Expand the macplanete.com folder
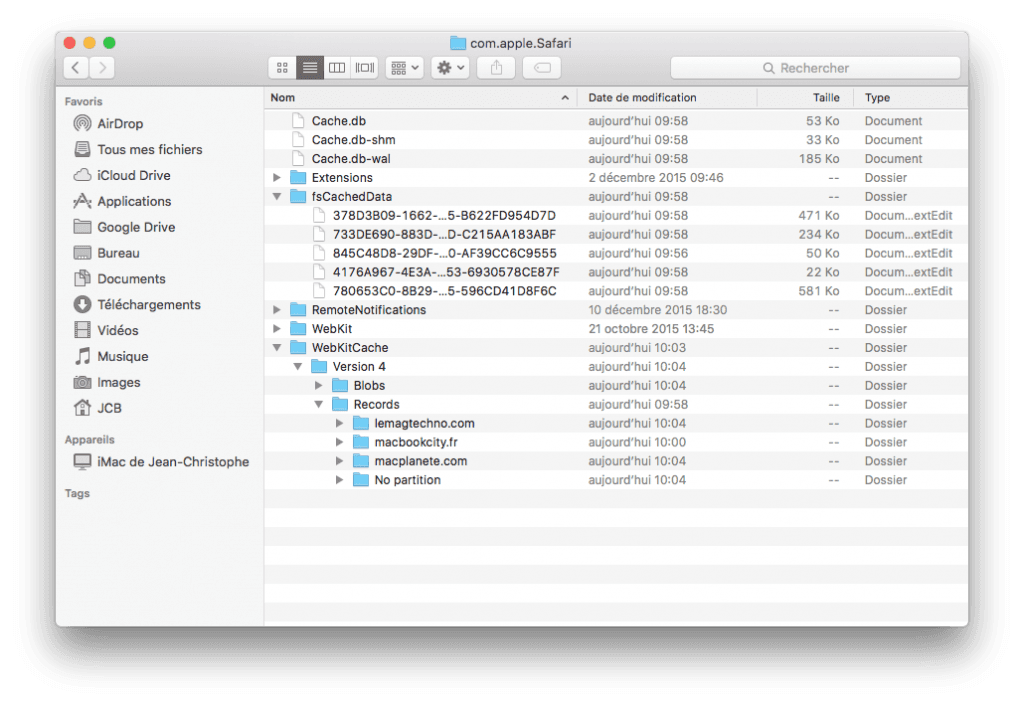Viewport: 1024px width, 706px height. [x=340, y=461]
